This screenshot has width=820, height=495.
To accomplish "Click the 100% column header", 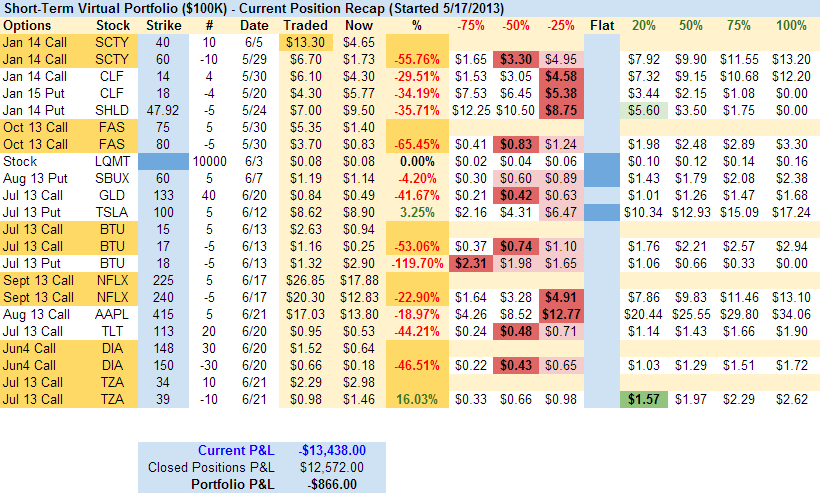I will (x=791, y=24).
